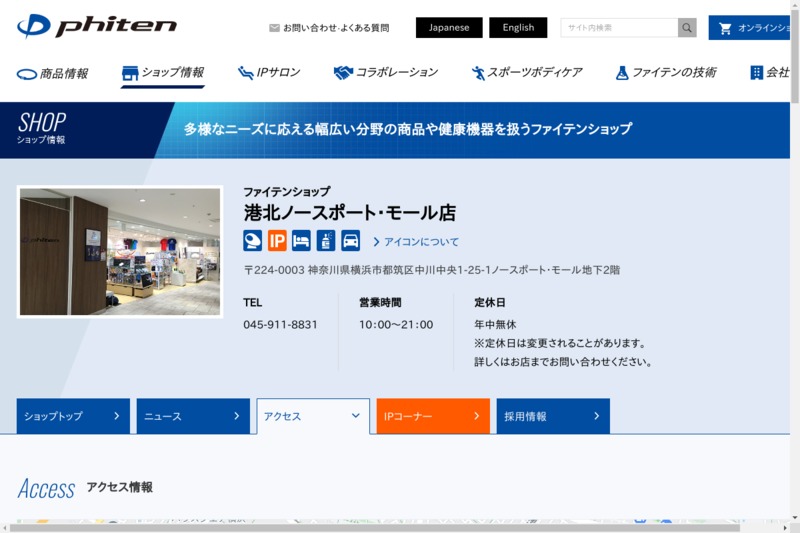800x533 pixels.
Task: Open the ショップ情報 menu
Action: [163, 73]
